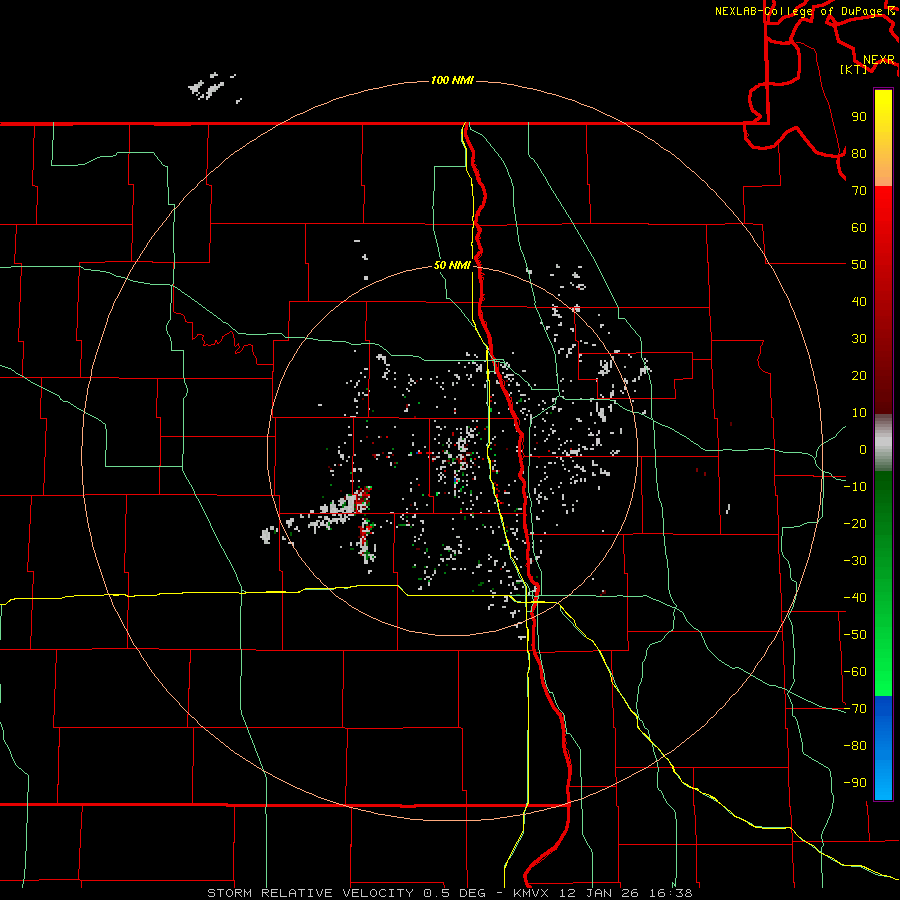Click the positive 30 velocity scale label

click(x=859, y=339)
